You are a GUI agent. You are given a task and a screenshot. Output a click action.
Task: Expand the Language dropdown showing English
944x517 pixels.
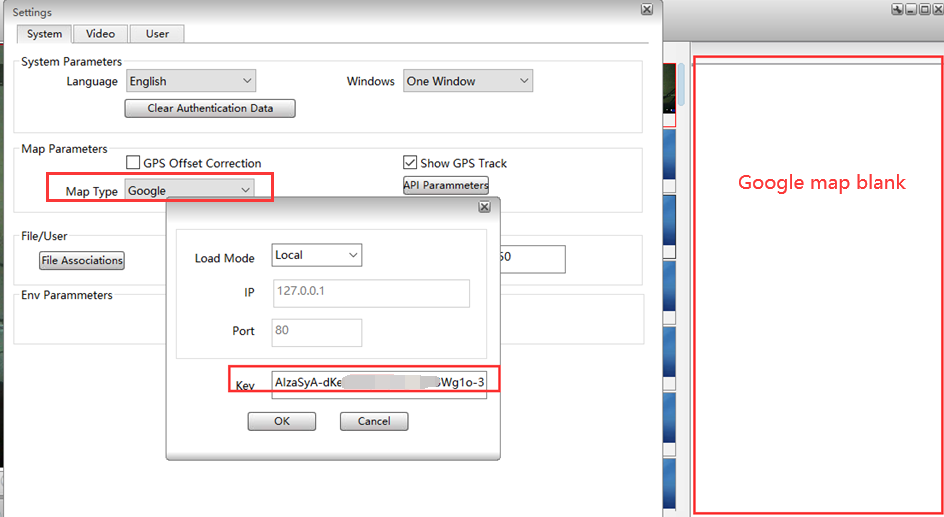191,81
